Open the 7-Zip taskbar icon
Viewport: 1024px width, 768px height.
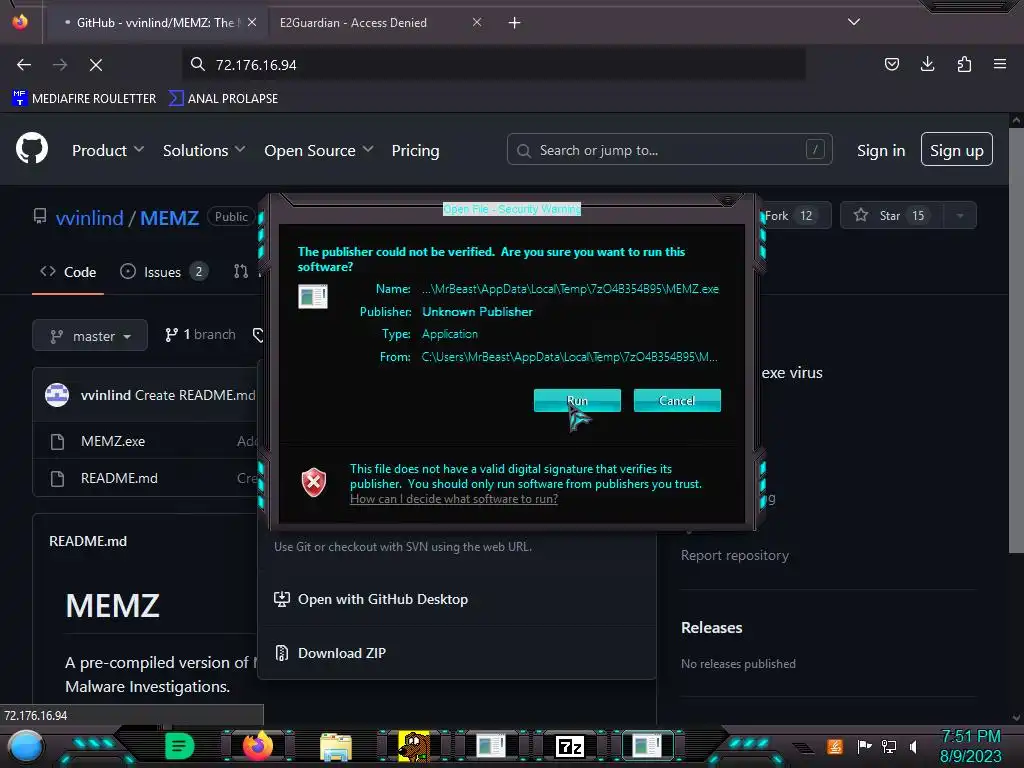coord(569,746)
